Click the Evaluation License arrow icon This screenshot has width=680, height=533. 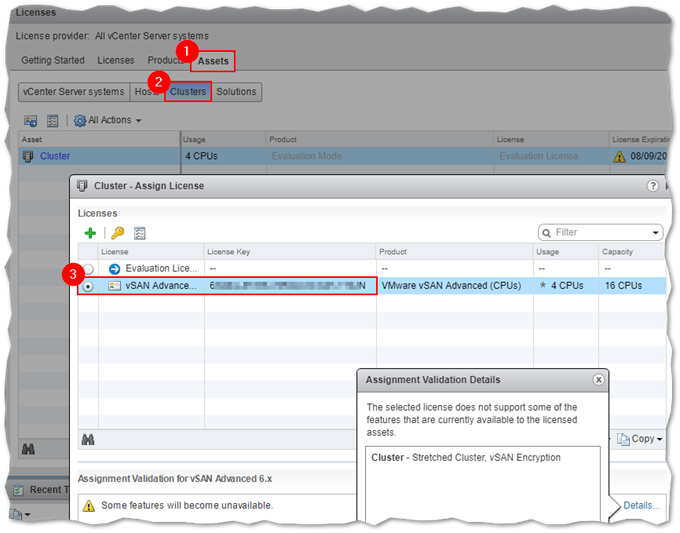(x=114, y=269)
